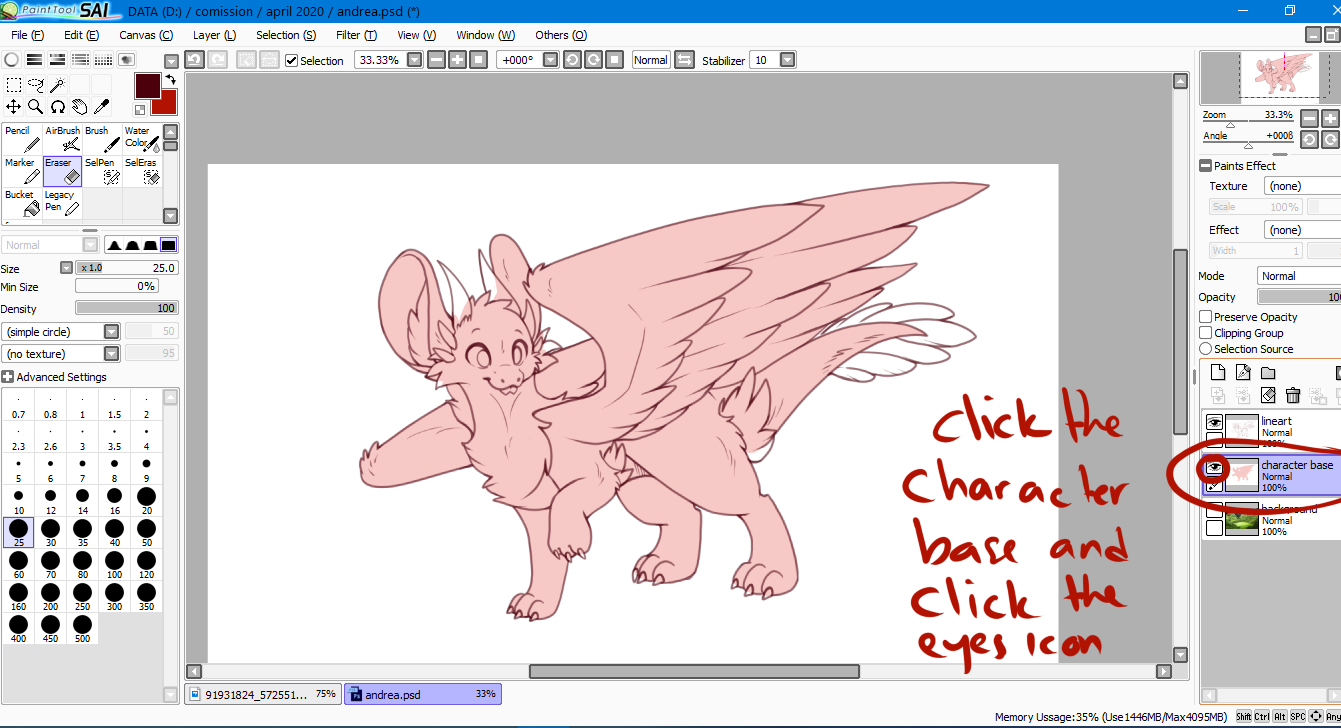
Task: Create a new layer folder
Action: [1267, 373]
